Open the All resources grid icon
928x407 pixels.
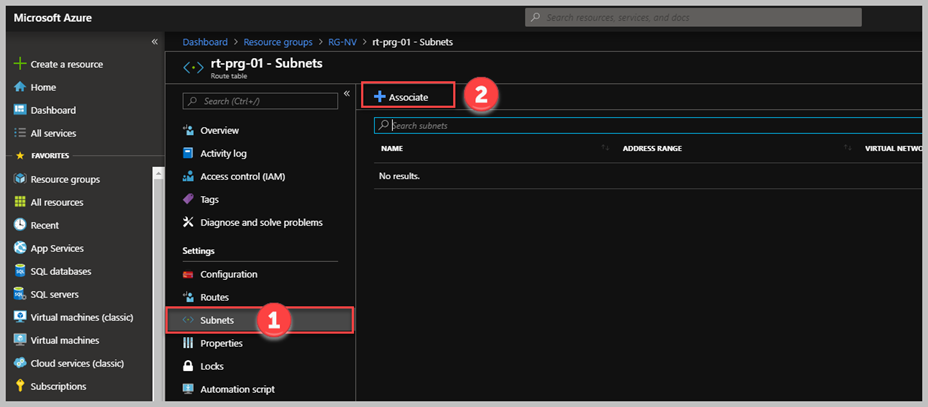pos(20,202)
